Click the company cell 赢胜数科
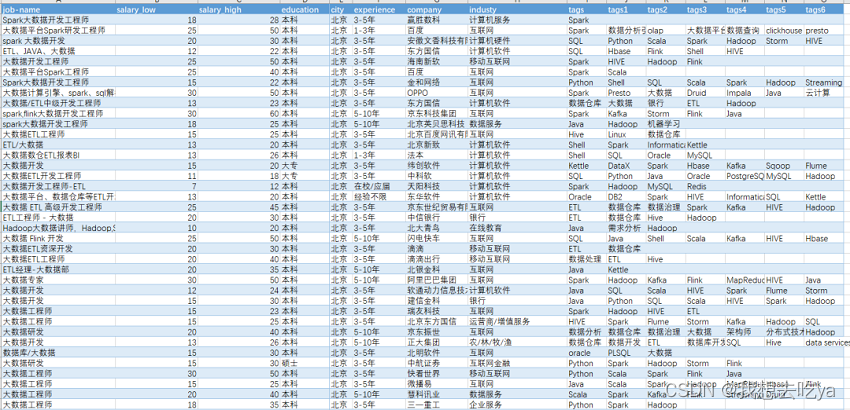The image size is (850, 410). click(436, 20)
